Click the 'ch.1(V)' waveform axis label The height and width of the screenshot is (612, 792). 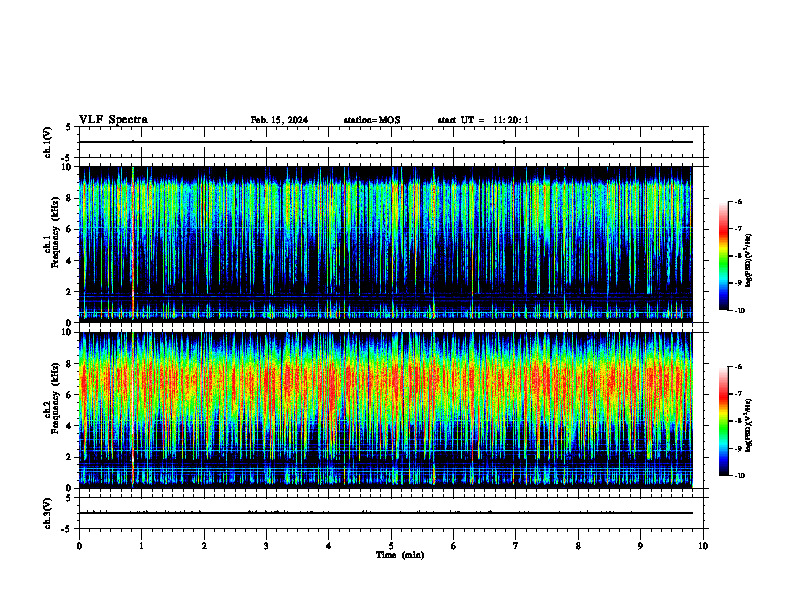click(x=48, y=142)
